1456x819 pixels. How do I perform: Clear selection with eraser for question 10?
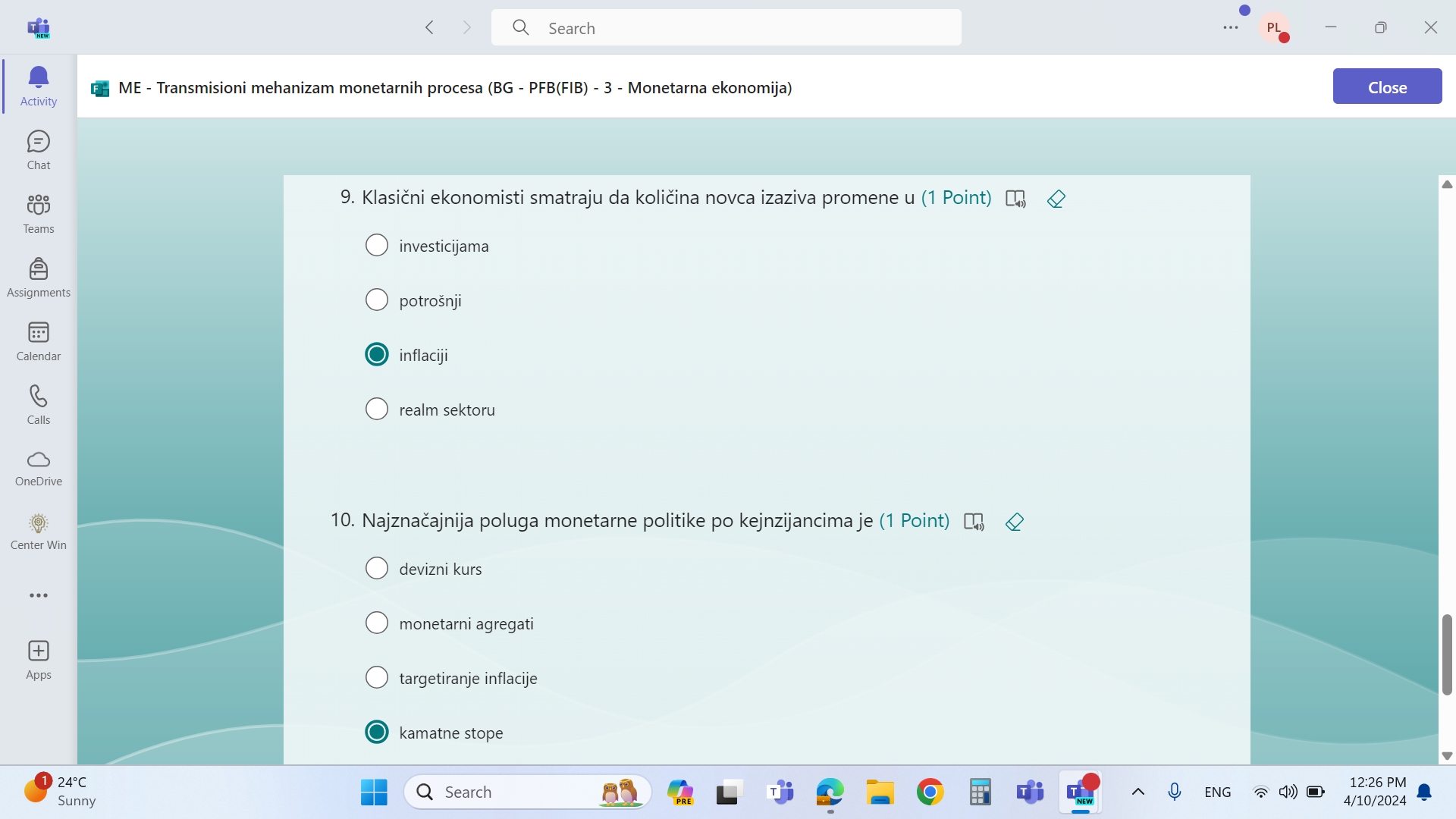pos(1015,522)
